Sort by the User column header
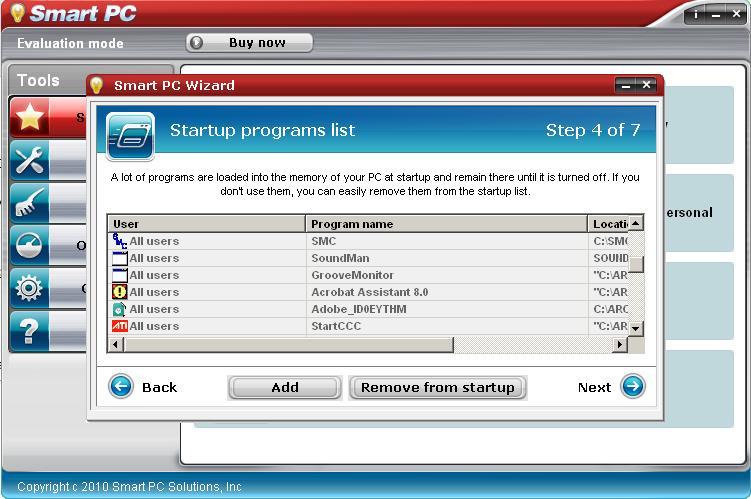Viewport: 751px width, 499px height. [x=206, y=224]
